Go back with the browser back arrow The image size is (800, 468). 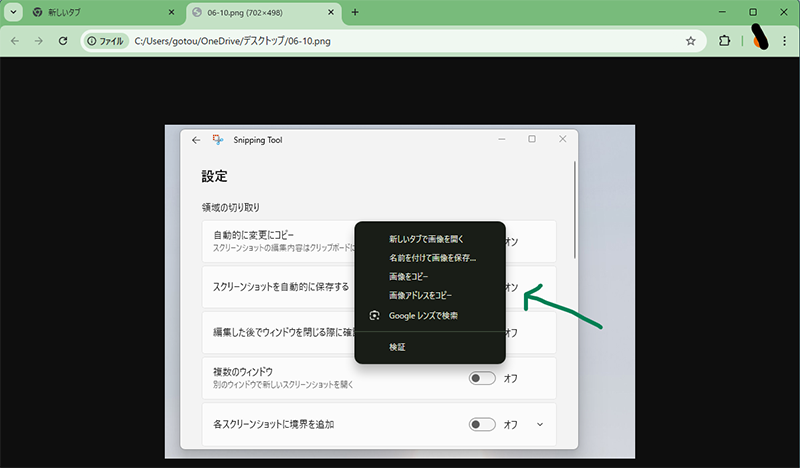[x=15, y=41]
